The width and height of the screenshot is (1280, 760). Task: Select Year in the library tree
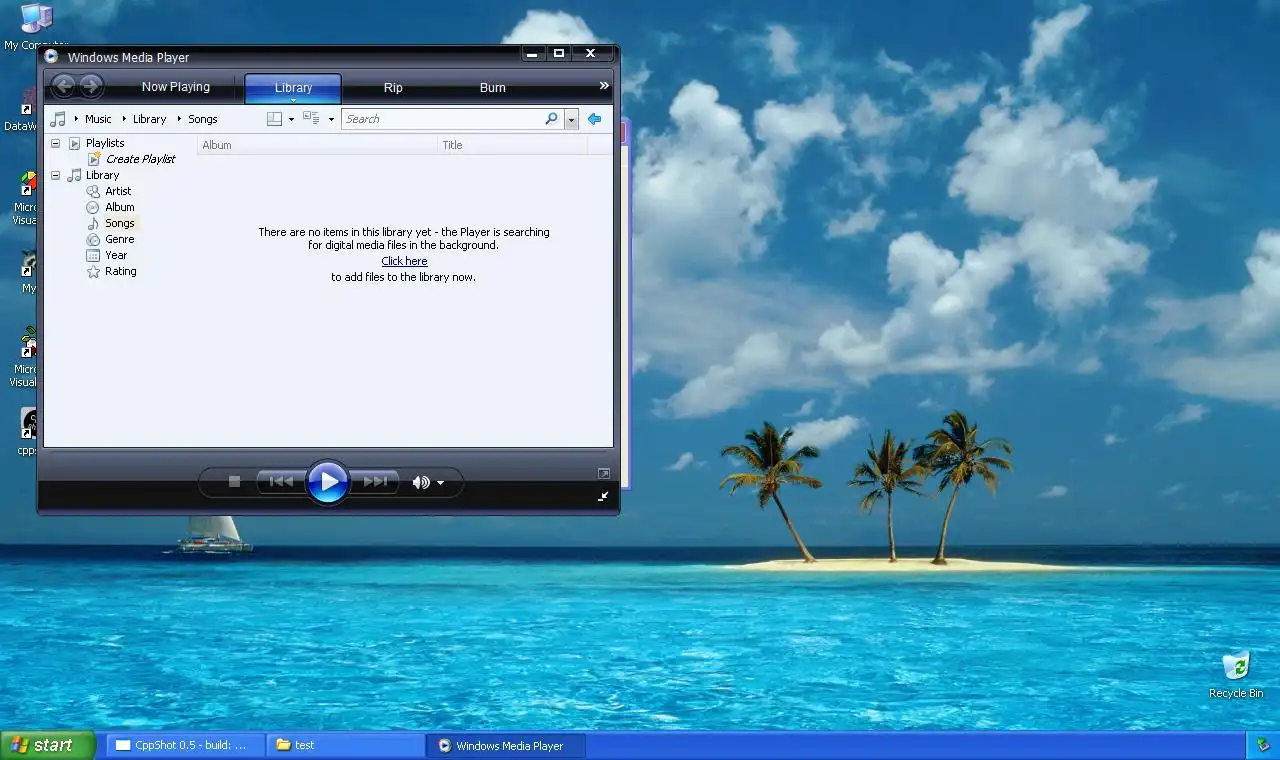pyautogui.click(x=116, y=255)
